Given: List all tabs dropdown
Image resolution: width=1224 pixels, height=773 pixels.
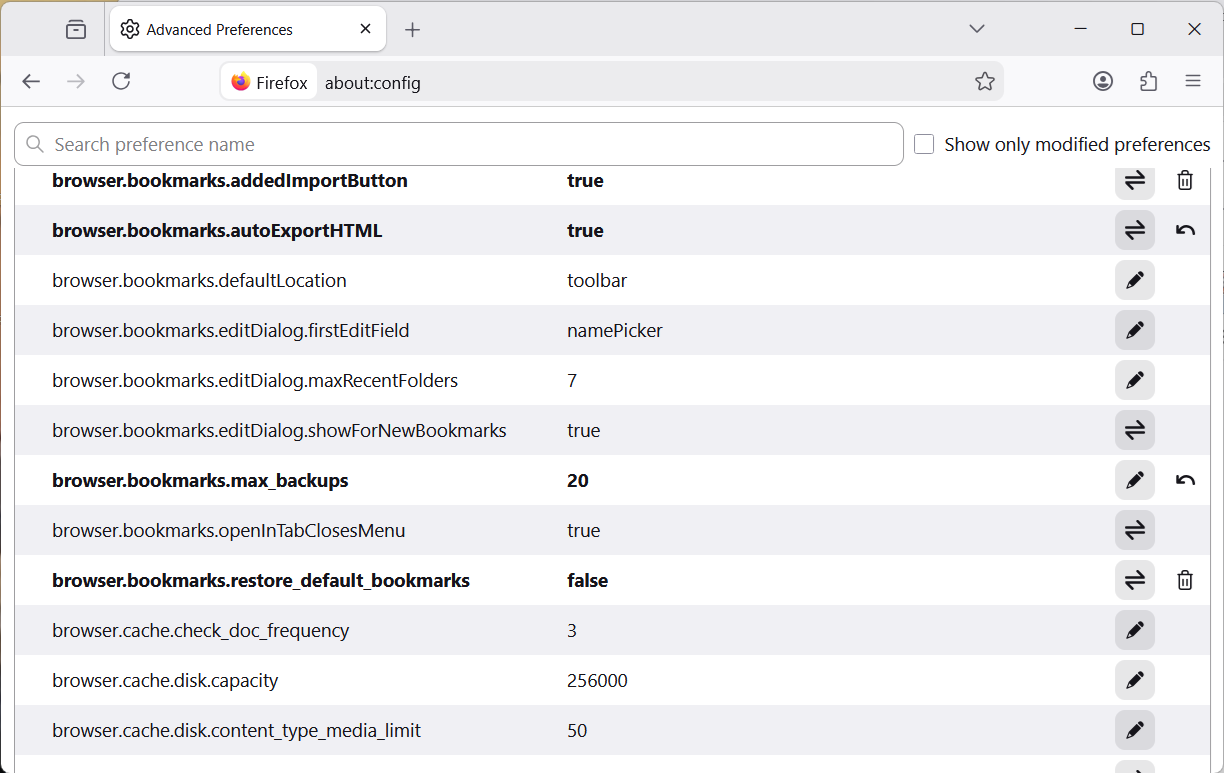Looking at the screenshot, I should pos(977,29).
